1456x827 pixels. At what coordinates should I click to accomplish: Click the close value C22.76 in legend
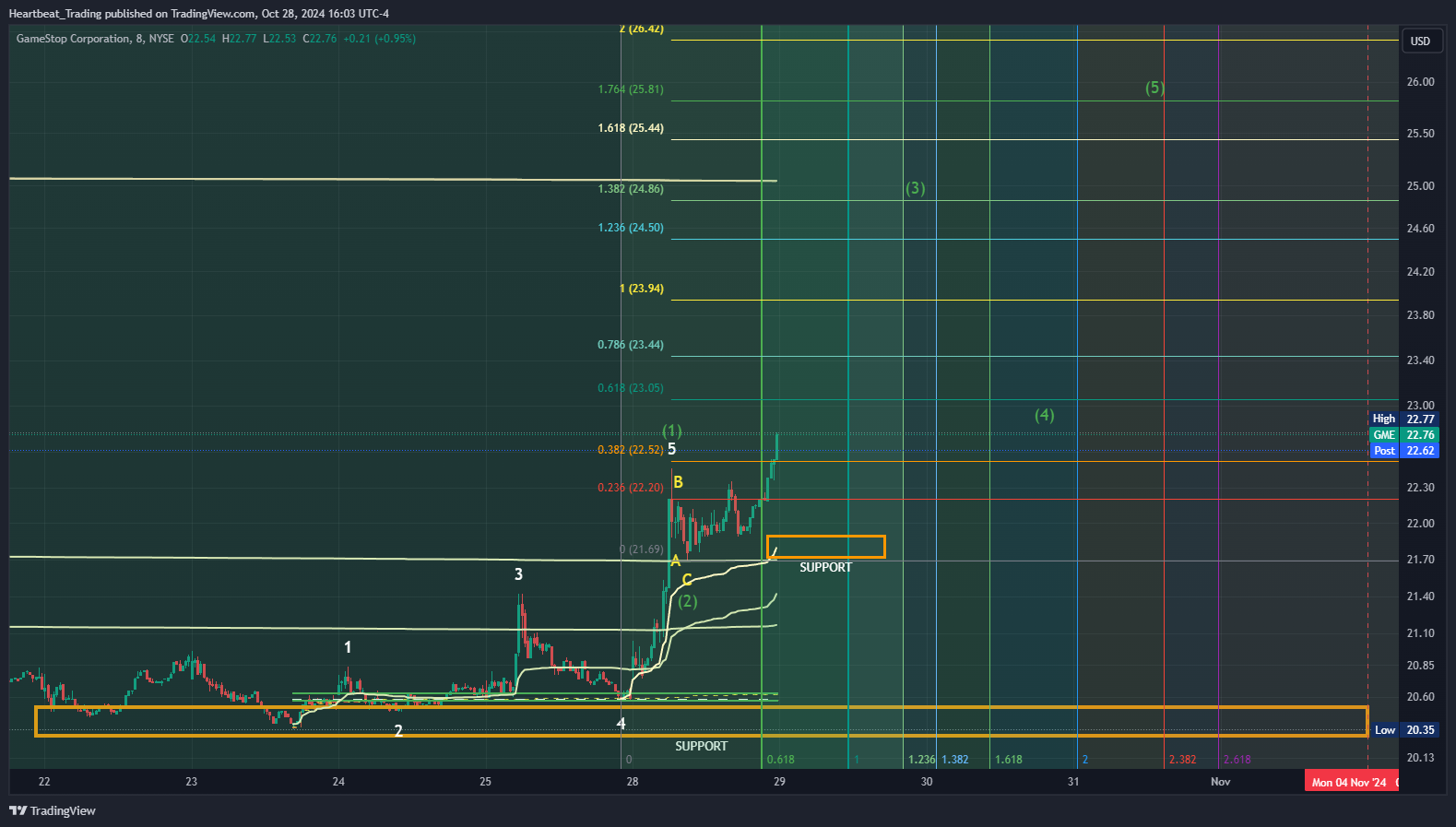[x=320, y=39]
